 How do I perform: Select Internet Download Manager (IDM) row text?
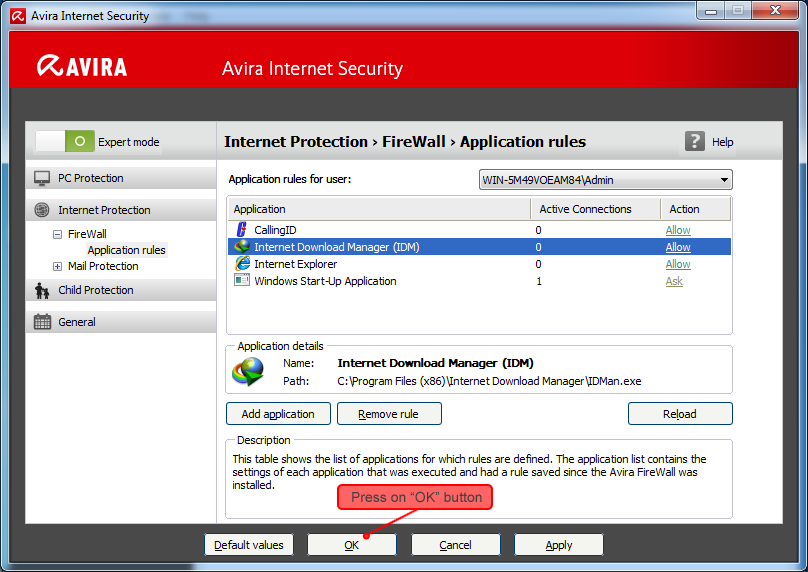(336, 247)
